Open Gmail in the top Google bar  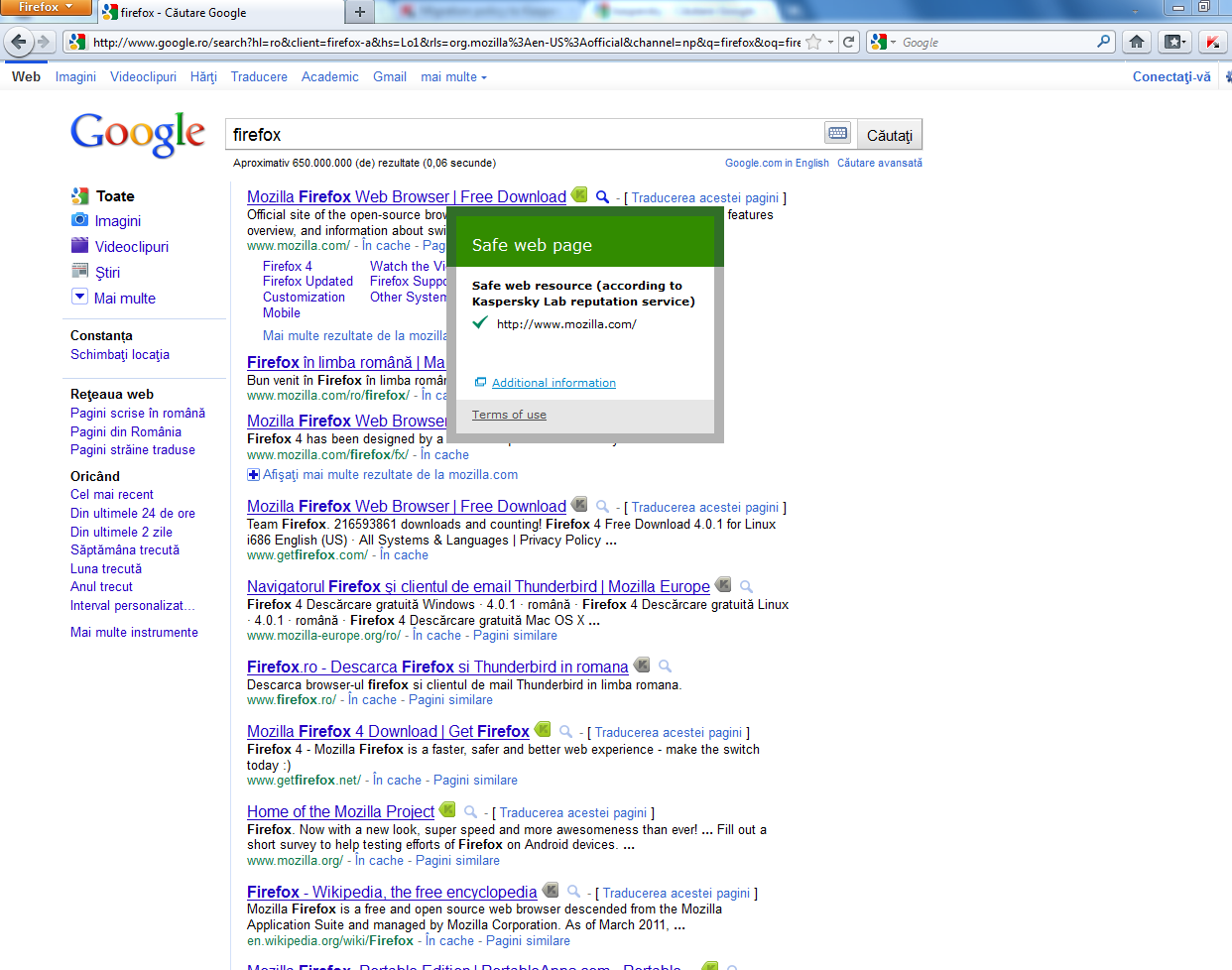coord(390,76)
